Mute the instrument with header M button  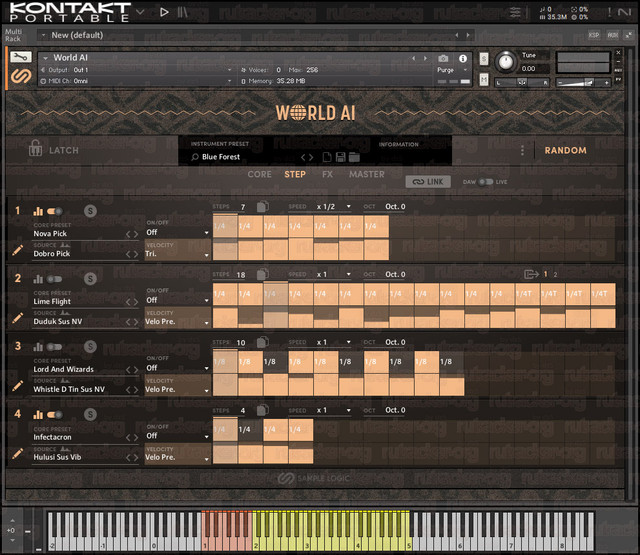coord(483,79)
